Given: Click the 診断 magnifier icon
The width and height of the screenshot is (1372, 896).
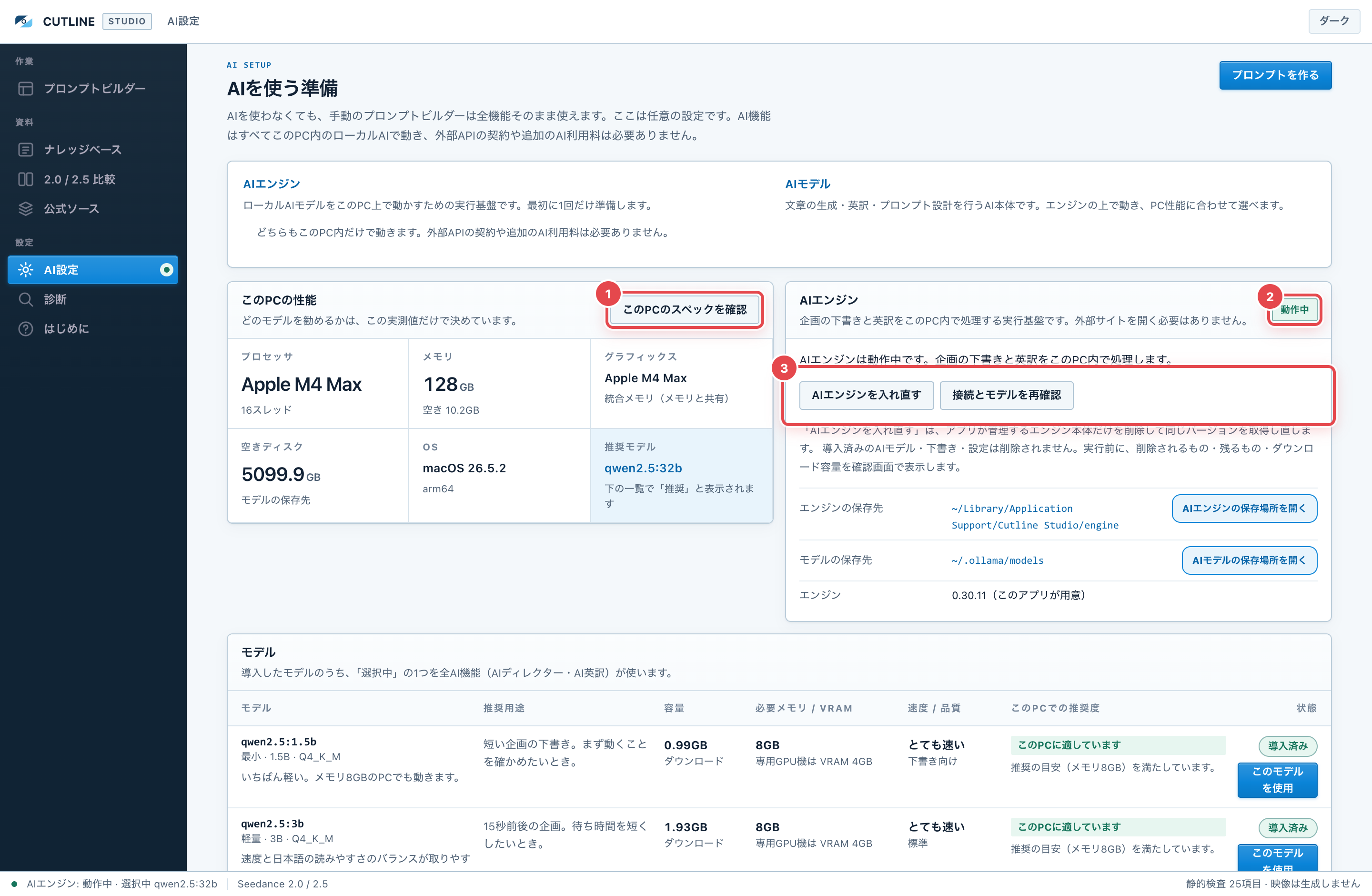Looking at the screenshot, I should click(x=25, y=299).
